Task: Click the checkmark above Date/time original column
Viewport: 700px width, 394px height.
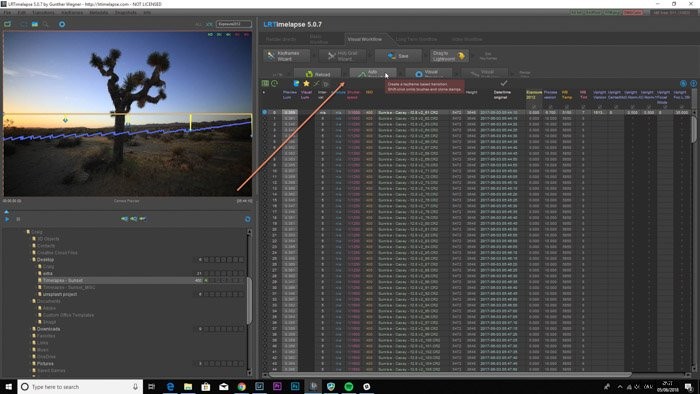Action: coord(504,83)
